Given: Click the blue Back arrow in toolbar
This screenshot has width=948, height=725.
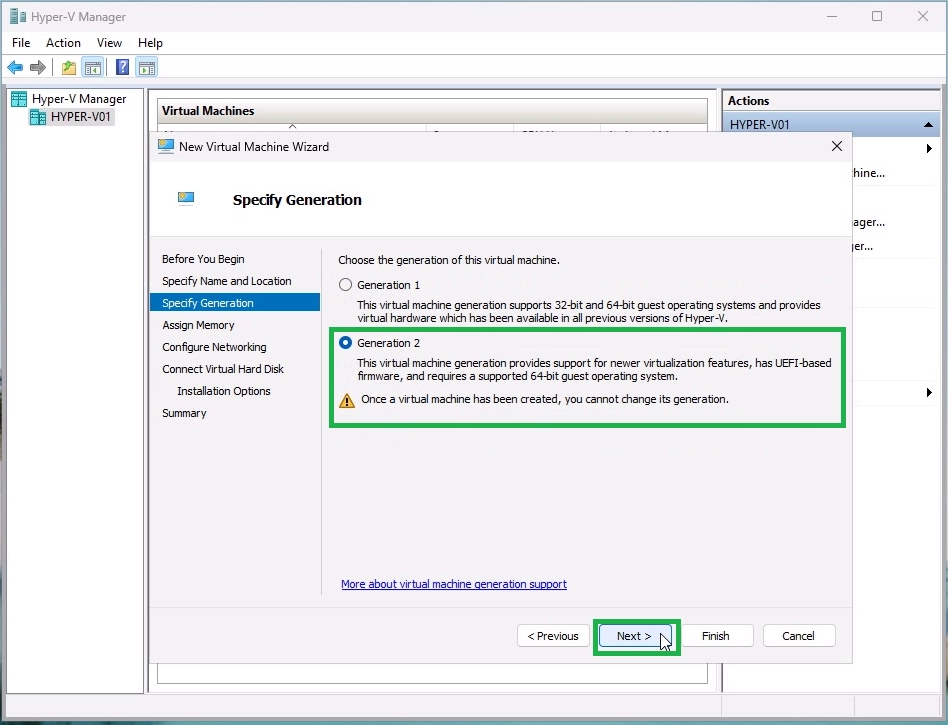Looking at the screenshot, I should (15, 68).
